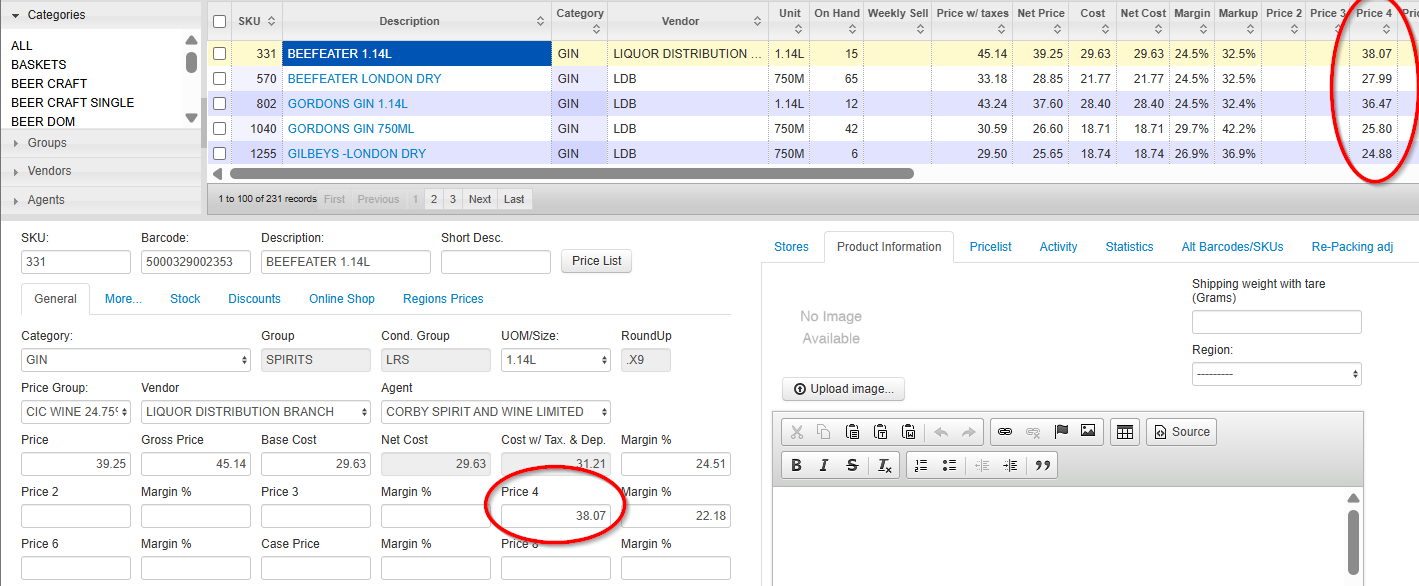Image resolution: width=1419 pixels, height=586 pixels.
Task: Open the Online Shop tab
Action: tap(342, 299)
